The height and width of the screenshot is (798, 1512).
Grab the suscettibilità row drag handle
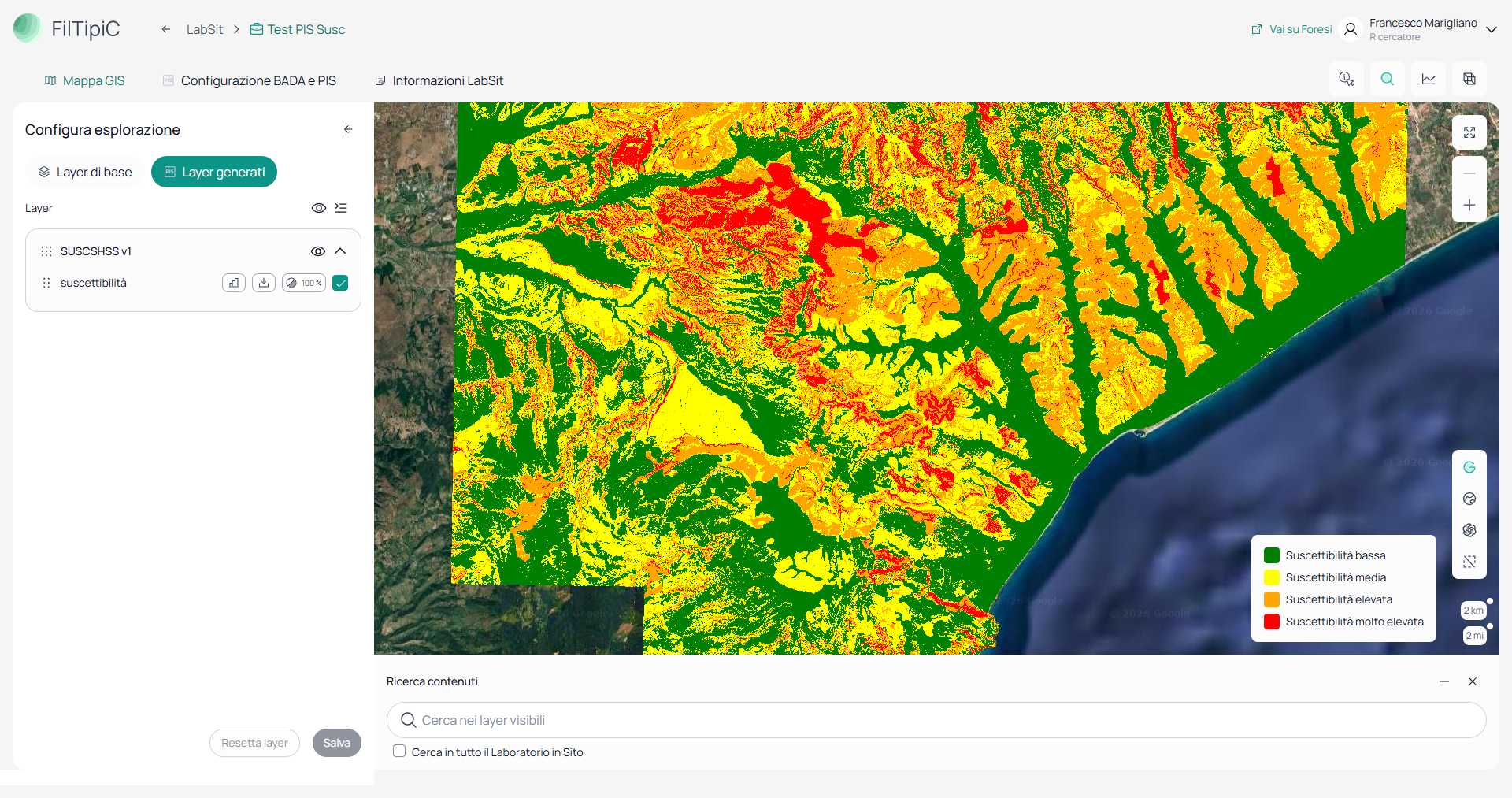coord(46,283)
